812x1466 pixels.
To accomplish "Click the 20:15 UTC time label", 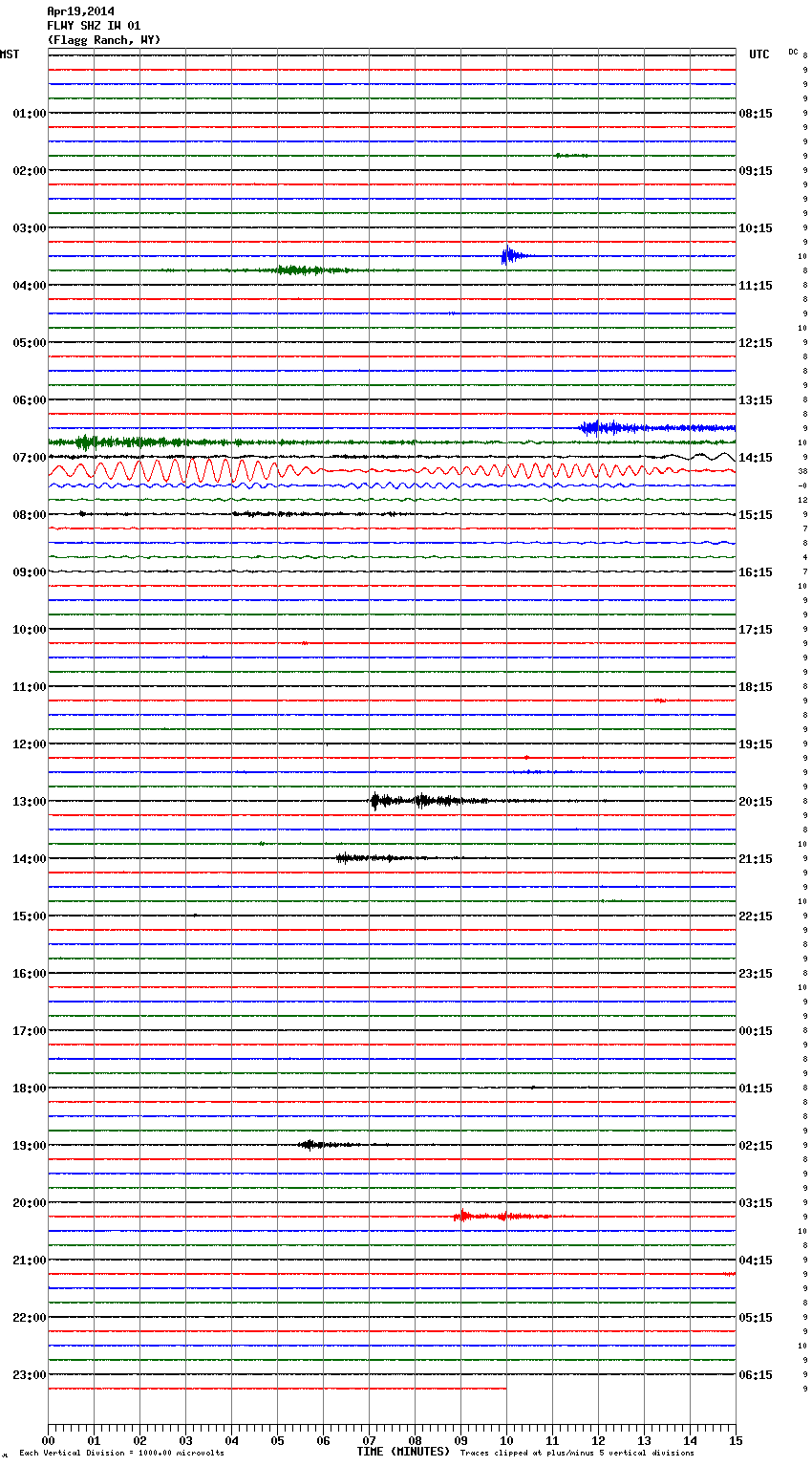I will pyautogui.click(x=756, y=802).
